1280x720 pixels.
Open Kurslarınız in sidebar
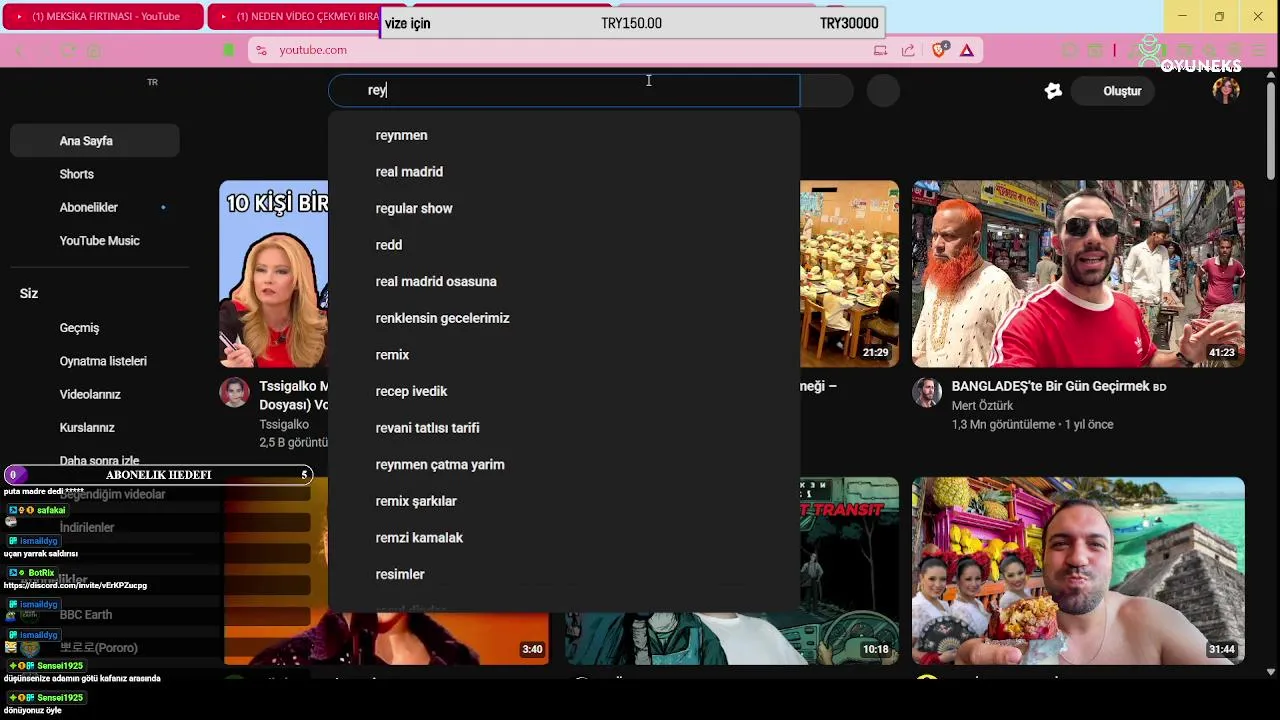[95, 427]
